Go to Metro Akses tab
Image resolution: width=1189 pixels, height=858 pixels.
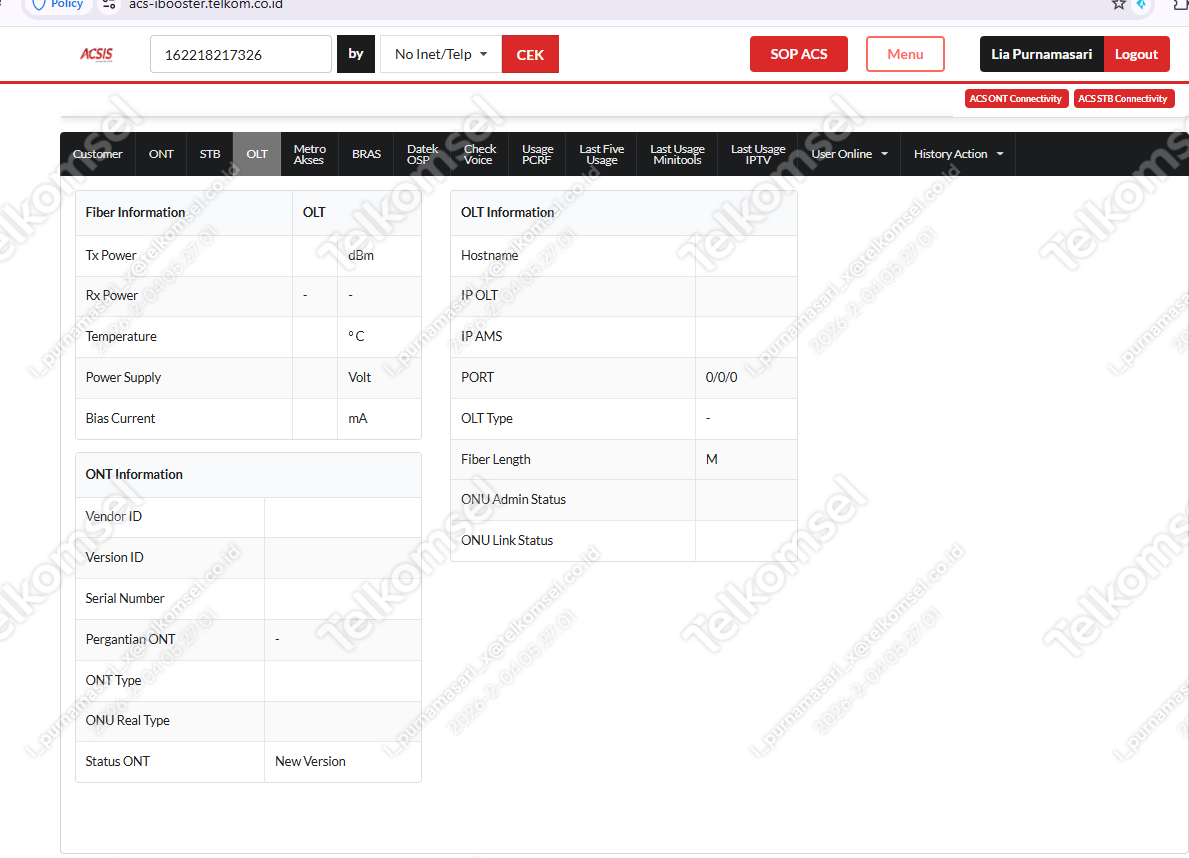309,154
